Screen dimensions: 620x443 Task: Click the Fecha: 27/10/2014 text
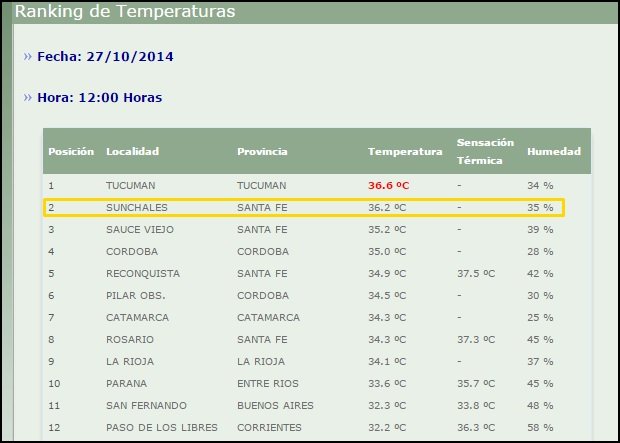point(105,57)
